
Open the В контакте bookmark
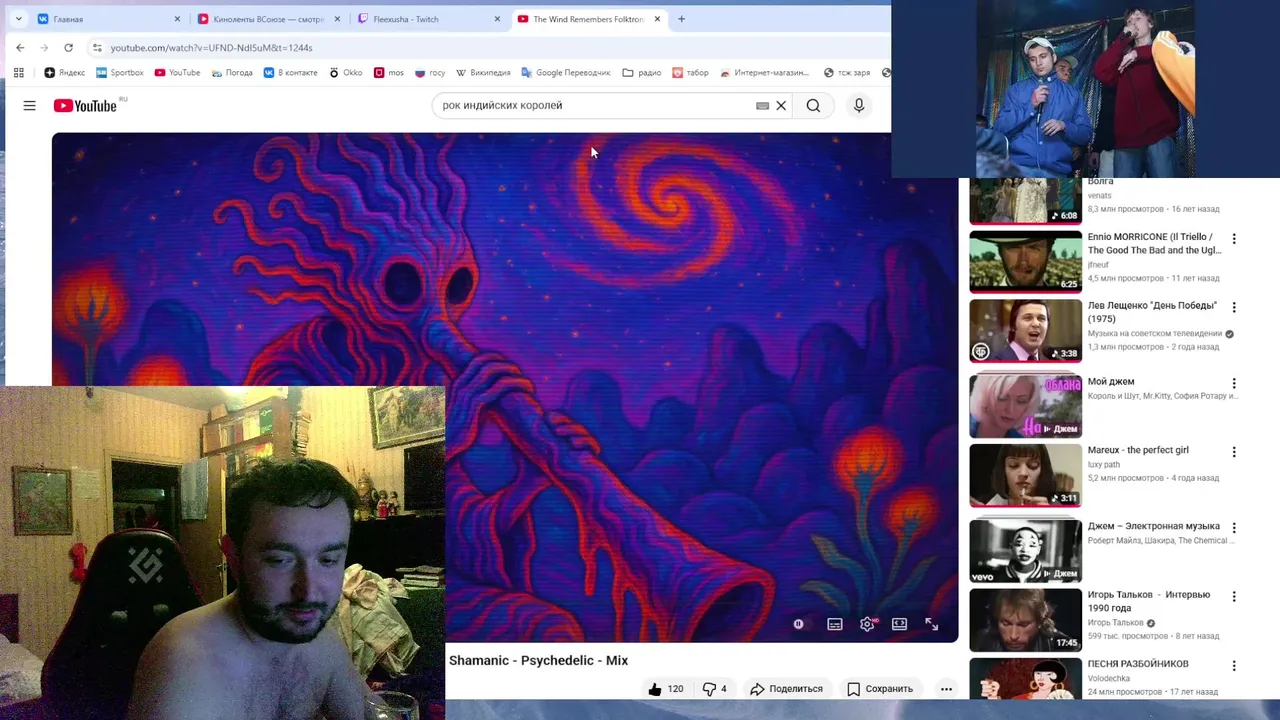[x=290, y=72]
